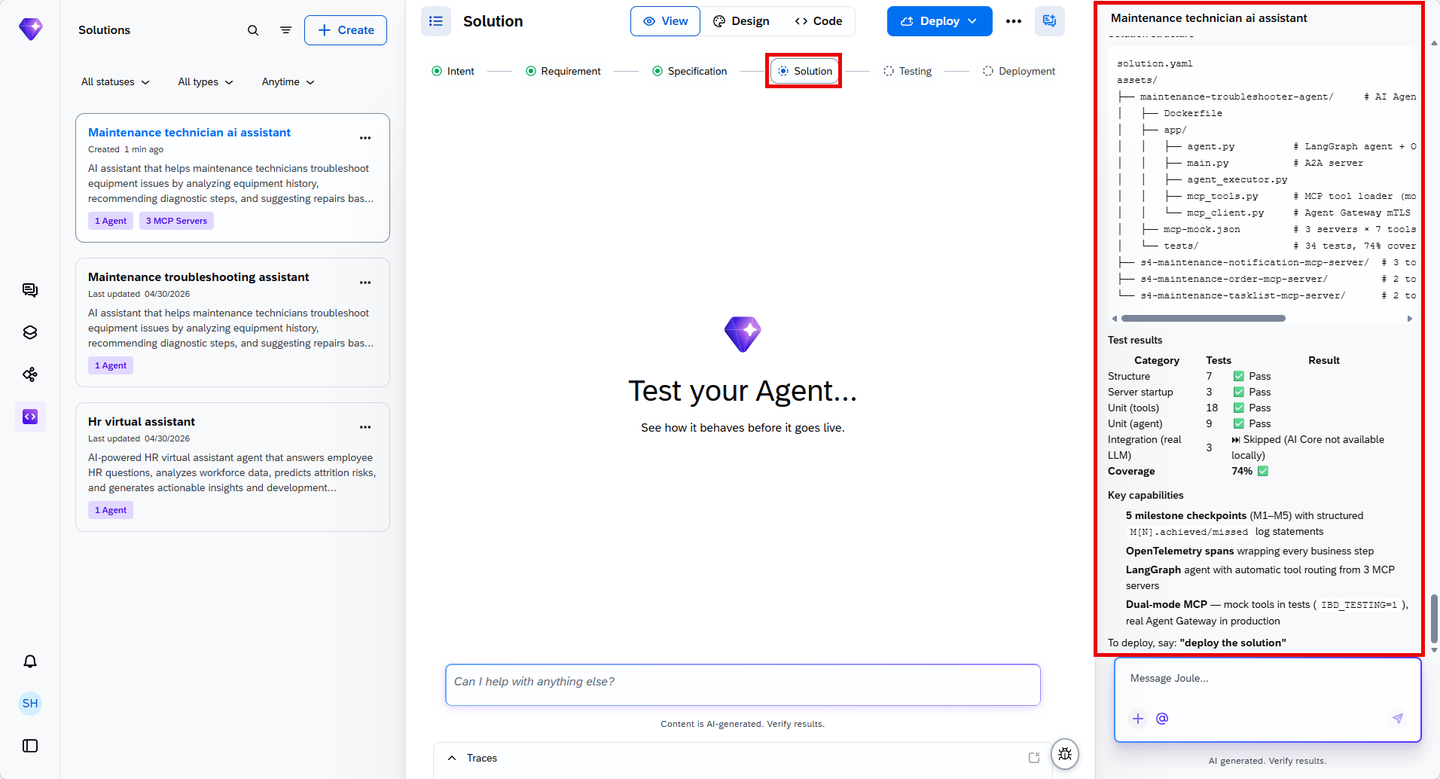
Task: Open the stacked layers sidebar icon
Action: [x=30, y=333]
